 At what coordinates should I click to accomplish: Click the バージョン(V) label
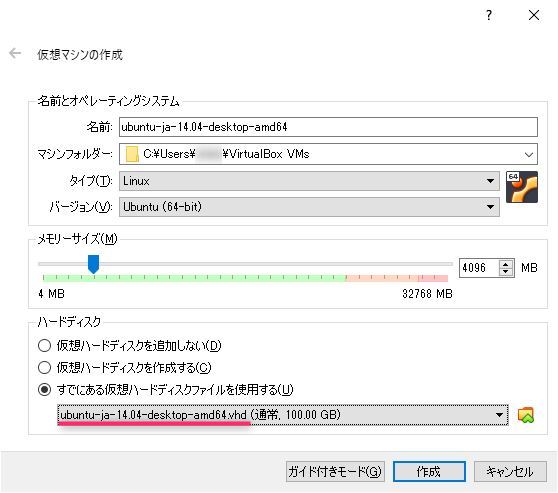coord(81,207)
